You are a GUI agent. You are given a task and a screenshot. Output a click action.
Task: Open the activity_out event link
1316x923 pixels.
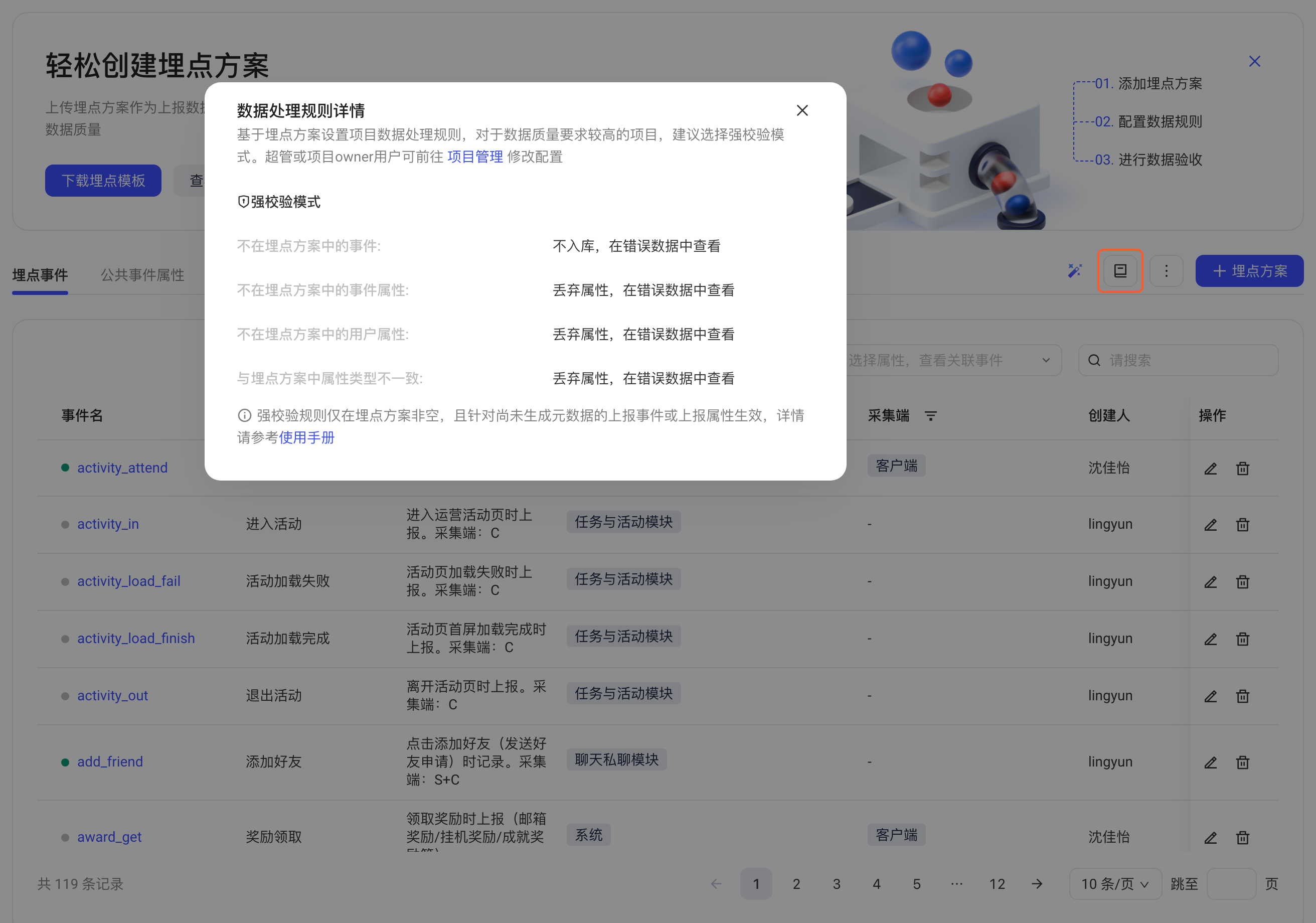112,695
